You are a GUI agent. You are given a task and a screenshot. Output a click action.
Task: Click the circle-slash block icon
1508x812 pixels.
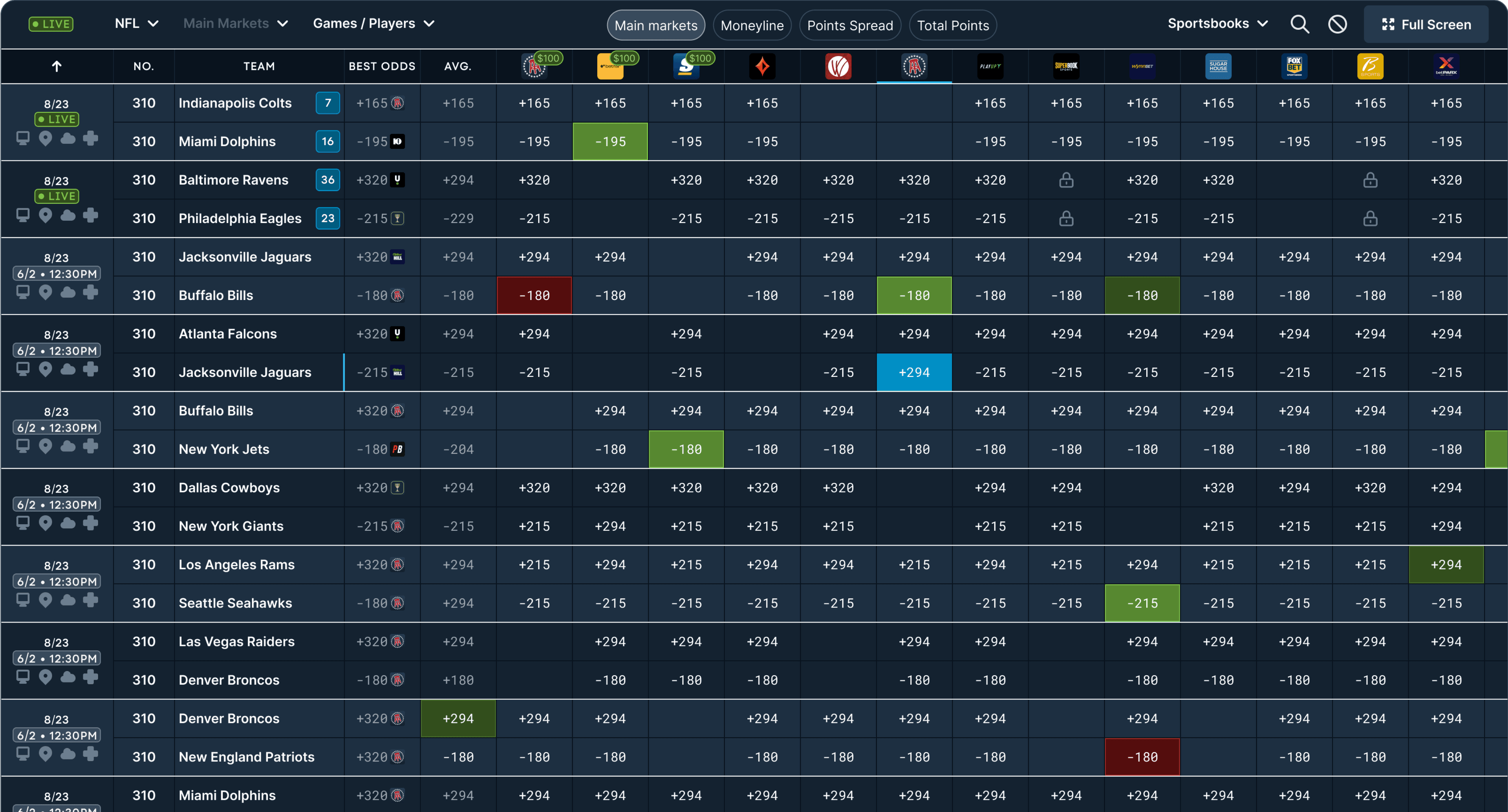pos(1338,24)
